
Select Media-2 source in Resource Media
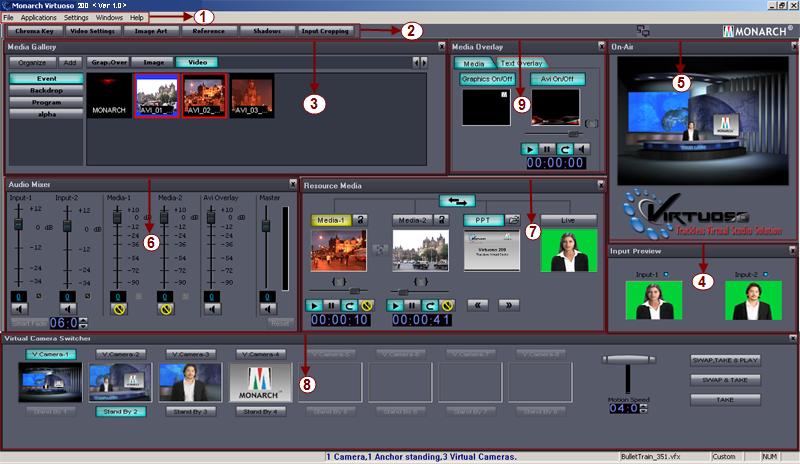pos(412,220)
